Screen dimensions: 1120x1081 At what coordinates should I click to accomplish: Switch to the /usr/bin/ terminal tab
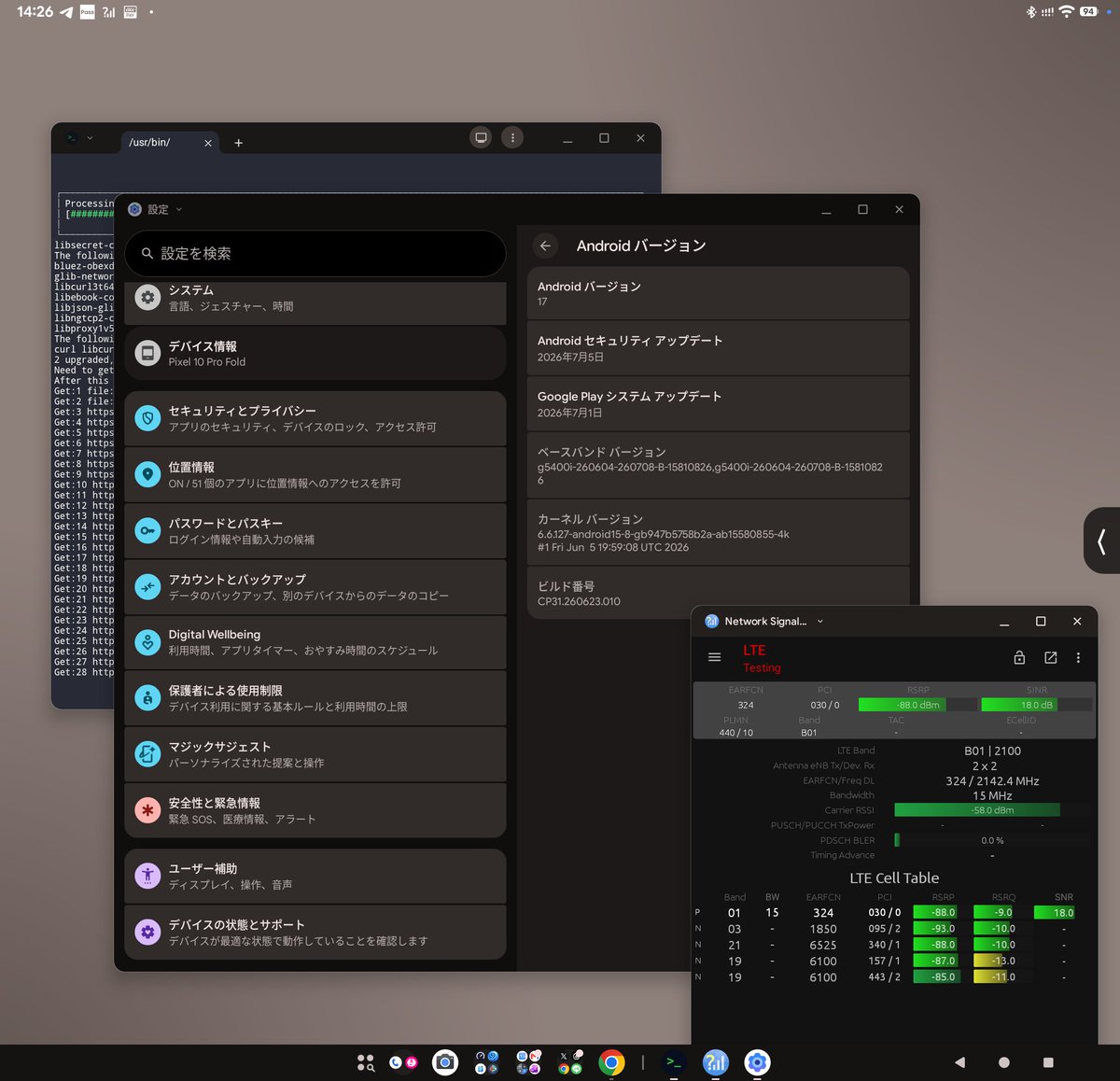click(x=149, y=142)
